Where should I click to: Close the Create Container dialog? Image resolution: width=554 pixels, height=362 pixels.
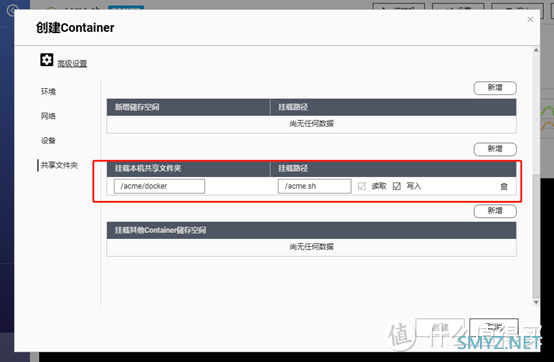pyautogui.click(x=530, y=19)
